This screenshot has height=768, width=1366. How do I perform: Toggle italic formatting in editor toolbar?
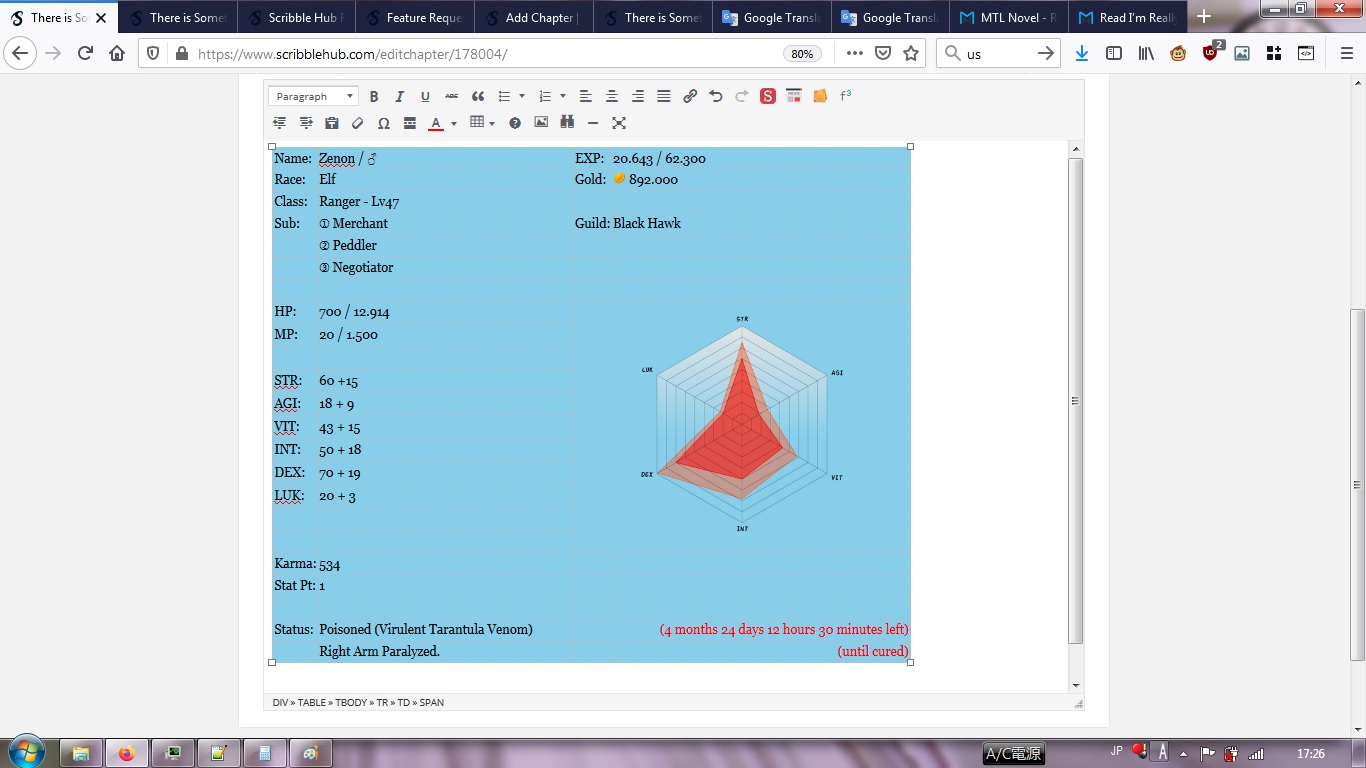(399, 97)
